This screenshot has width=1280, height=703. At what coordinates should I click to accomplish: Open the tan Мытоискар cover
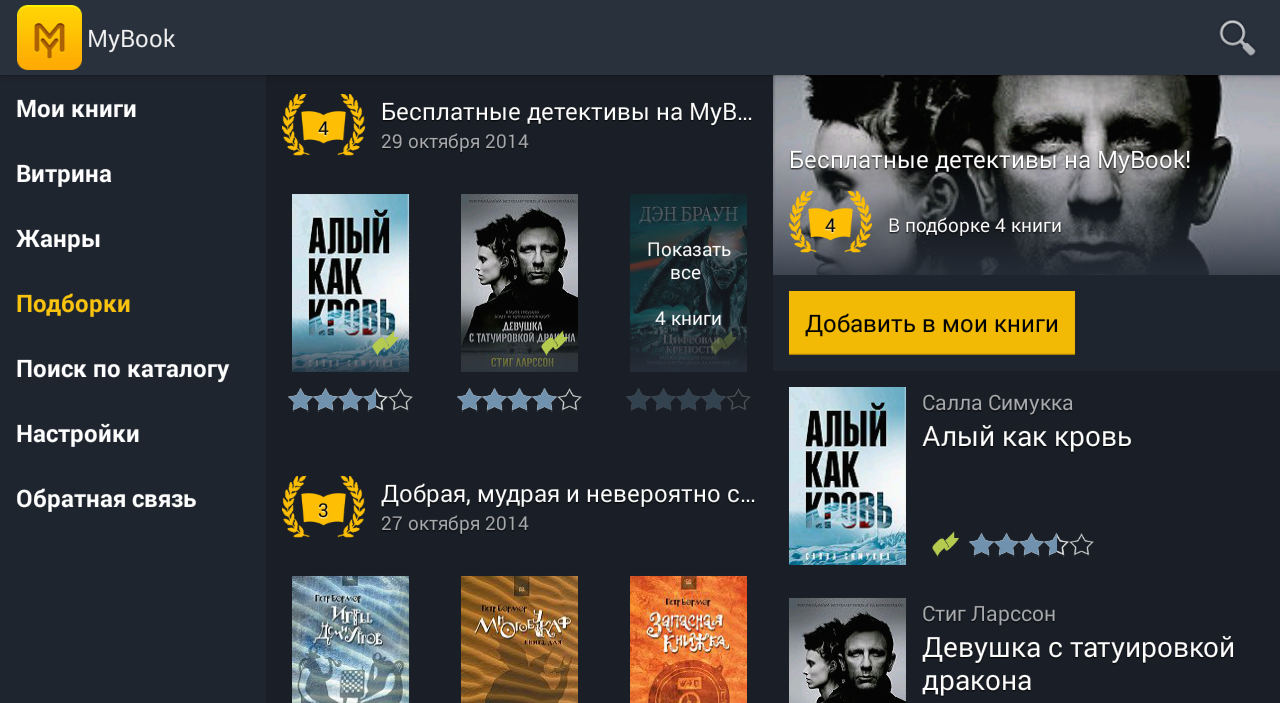(x=519, y=639)
